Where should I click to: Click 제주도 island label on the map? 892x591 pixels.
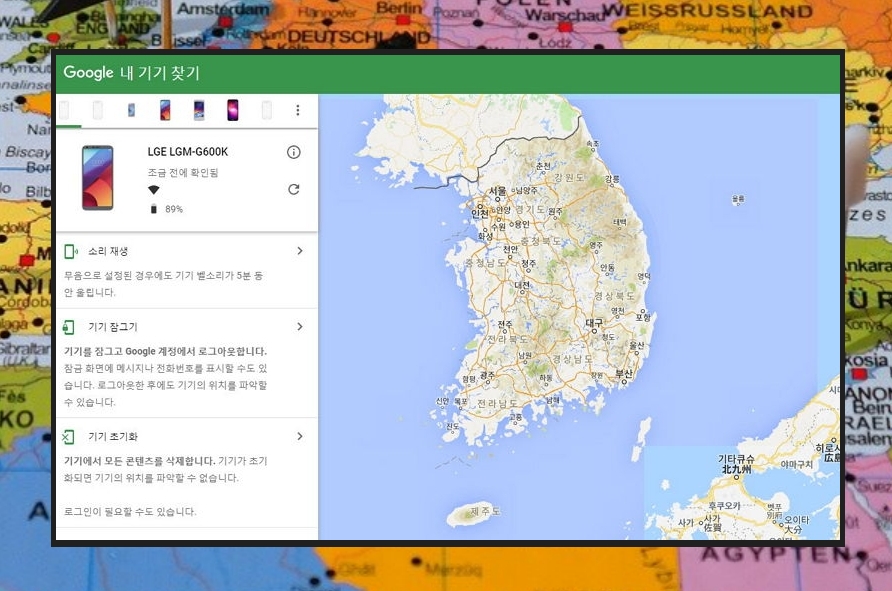point(485,511)
